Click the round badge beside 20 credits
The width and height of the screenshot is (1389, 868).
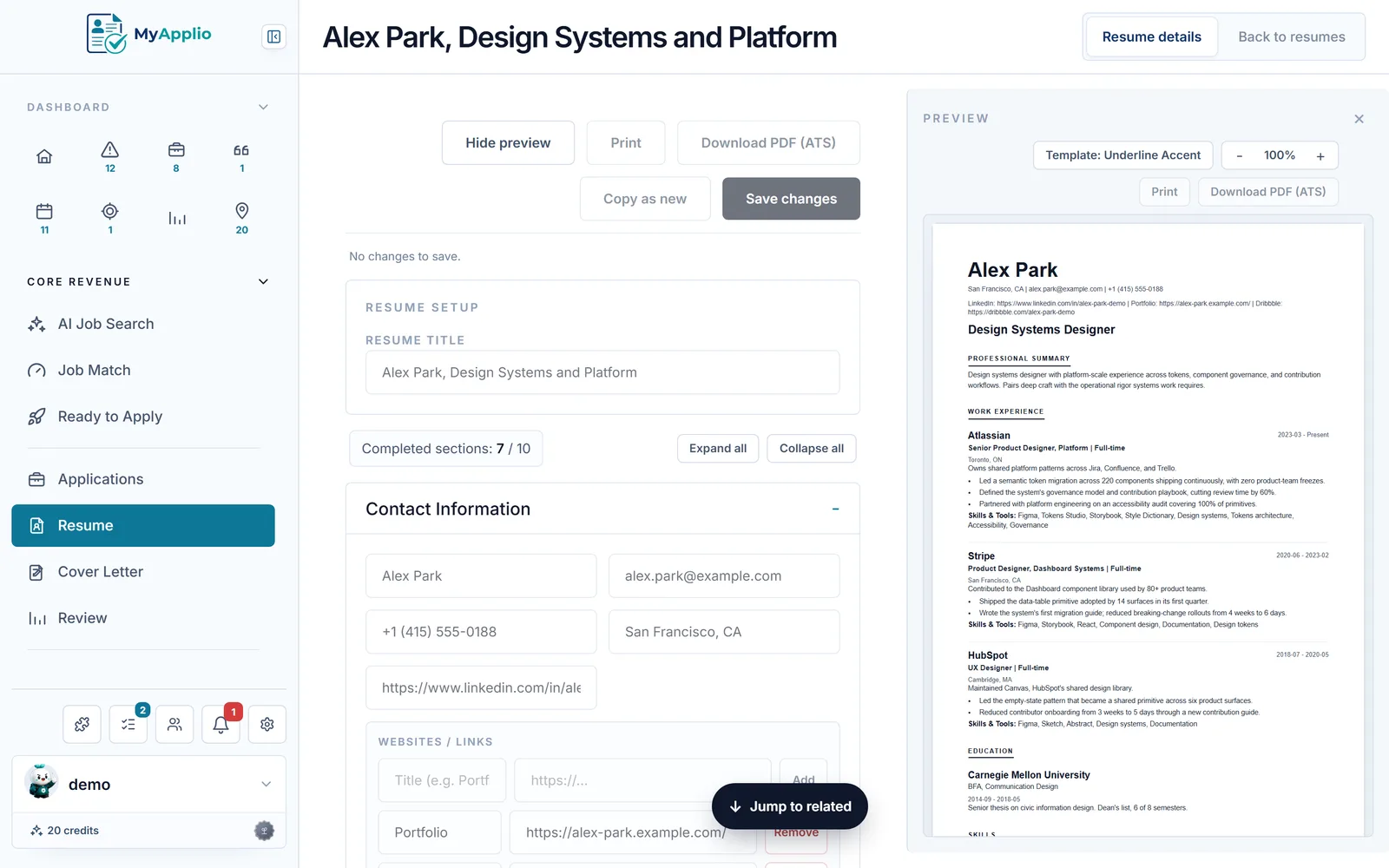tap(264, 831)
